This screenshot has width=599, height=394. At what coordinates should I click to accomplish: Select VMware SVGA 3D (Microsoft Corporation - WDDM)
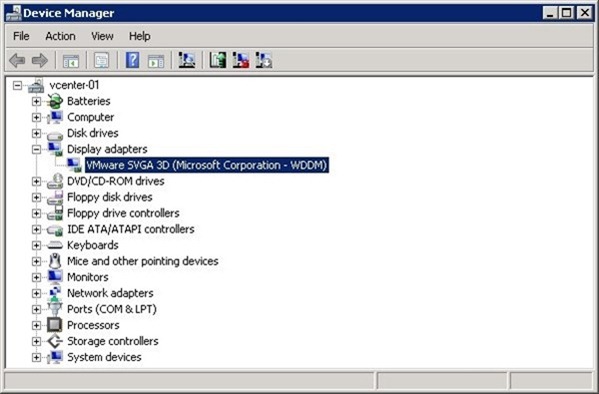tap(207, 165)
